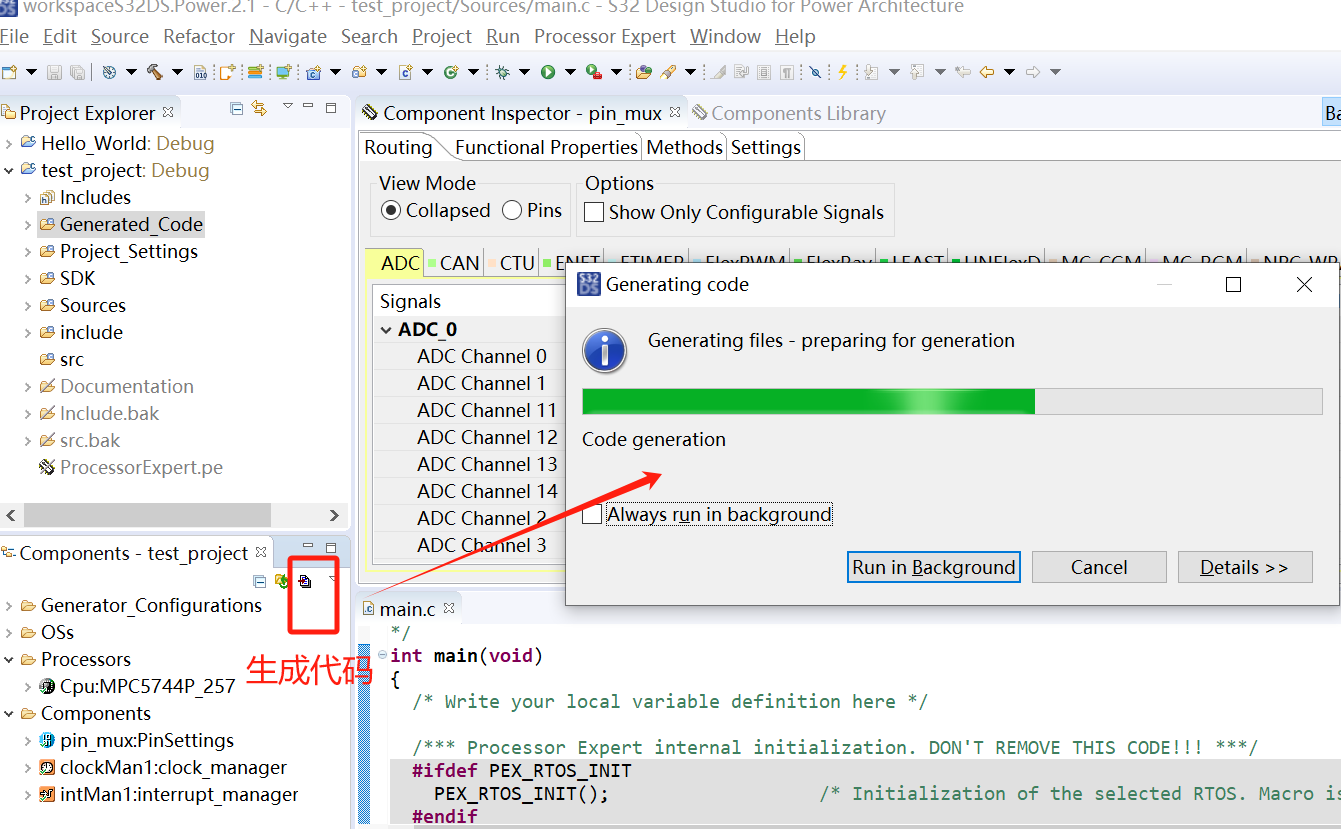Screen dimensions: 1341x829
Task: Open the Project menu
Action: point(441,36)
